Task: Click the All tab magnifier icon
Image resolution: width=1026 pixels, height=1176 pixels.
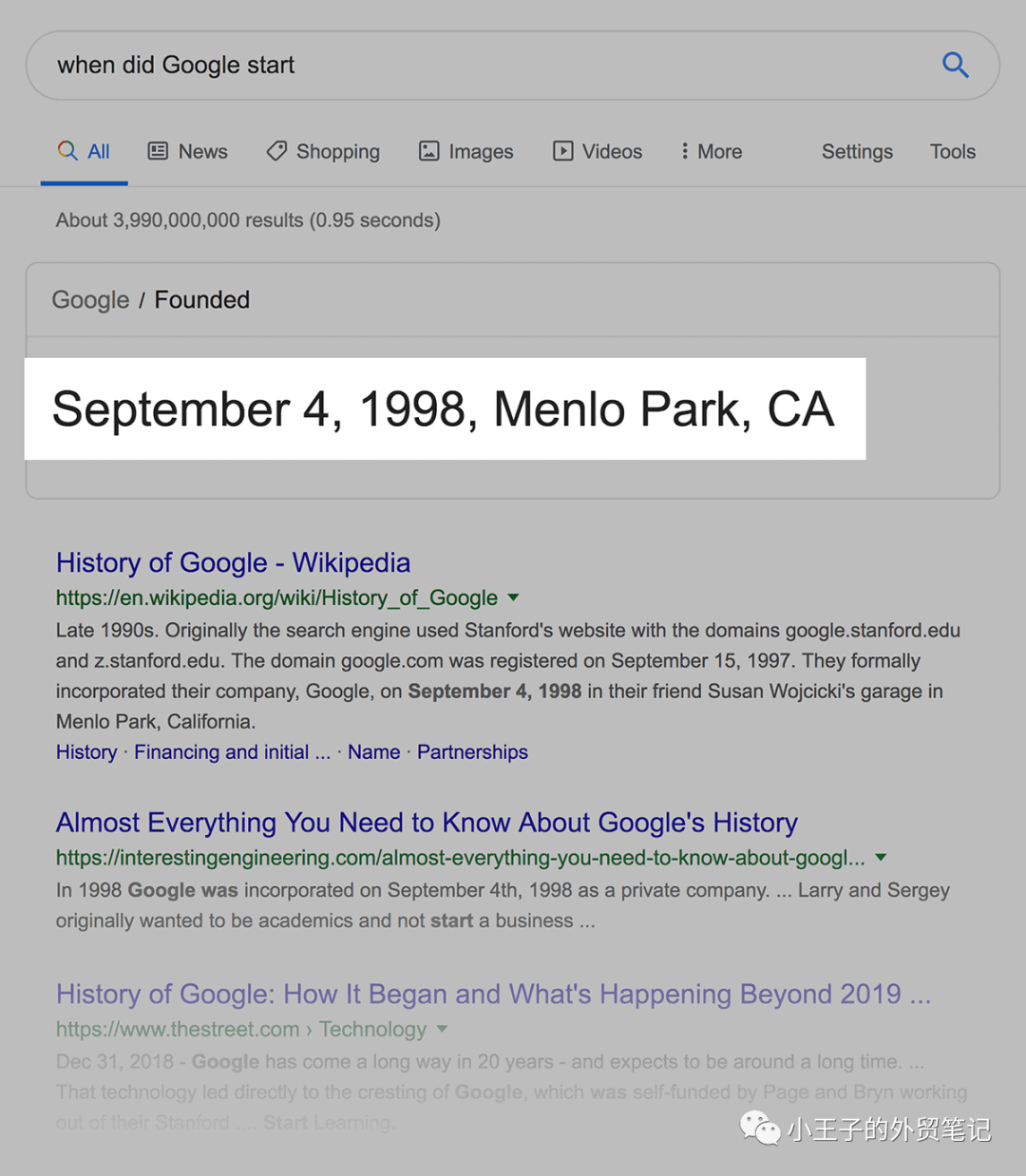Action: (67, 151)
